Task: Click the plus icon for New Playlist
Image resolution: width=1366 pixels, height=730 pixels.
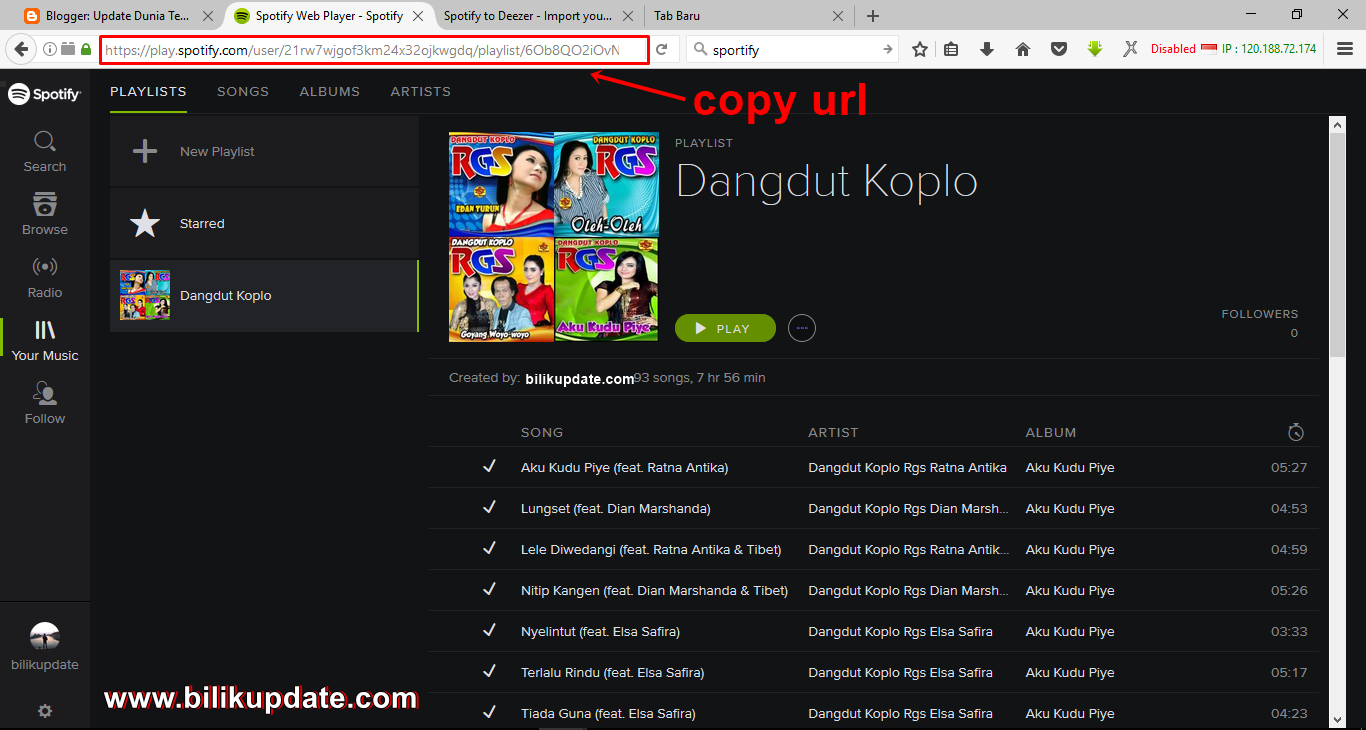Action: click(145, 151)
